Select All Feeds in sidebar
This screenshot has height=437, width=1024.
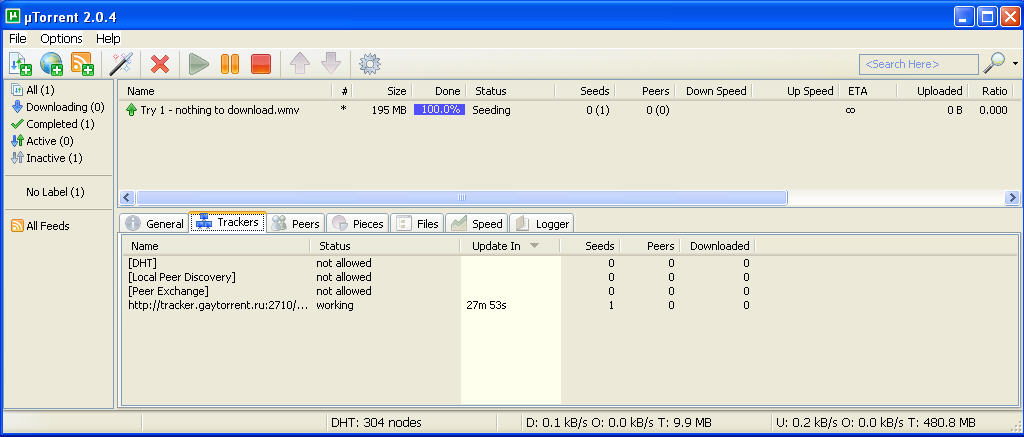(40, 226)
